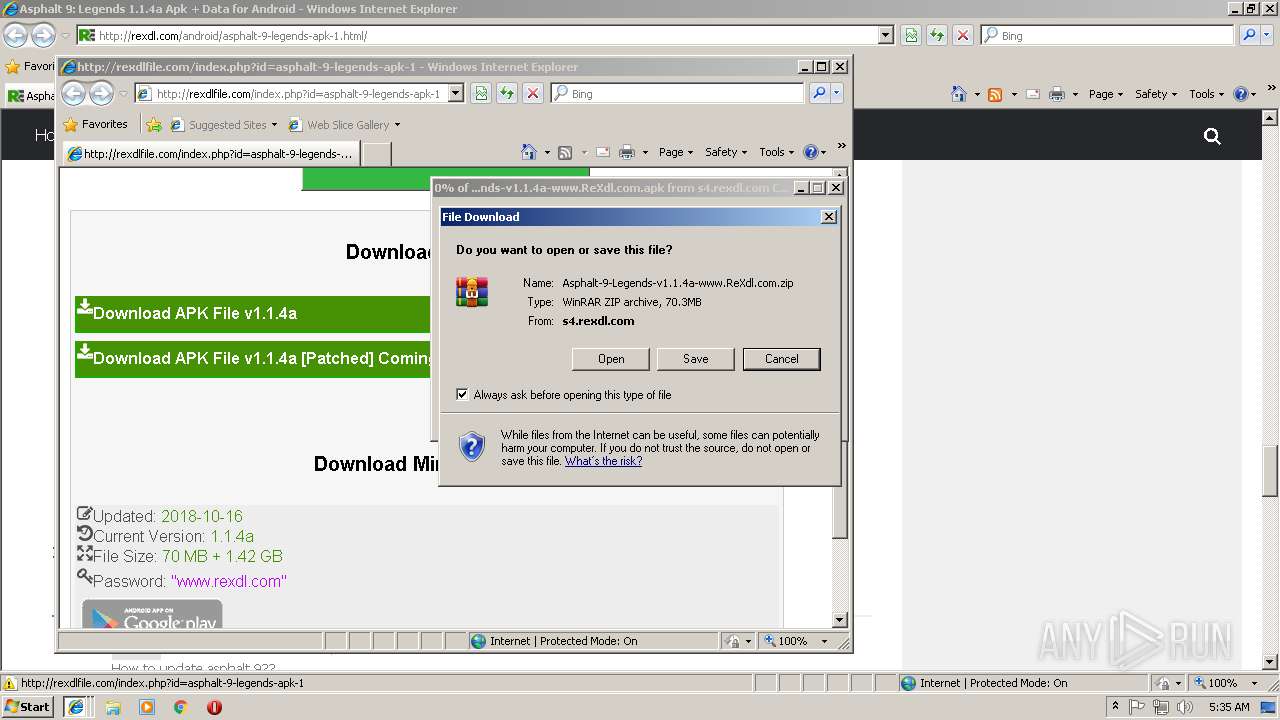Click Open button in File Download dialog
Viewport: 1280px width, 720px height.
pyautogui.click(x=611, y=359)
